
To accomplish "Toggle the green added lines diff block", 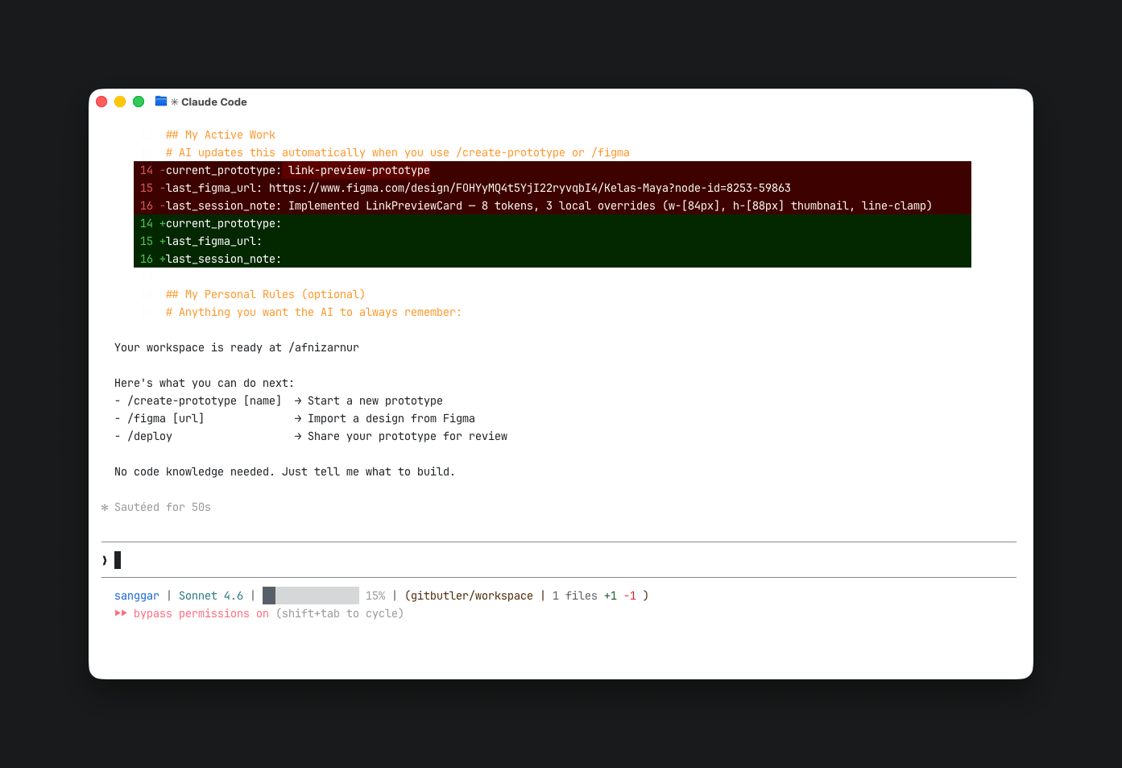I will (x=550, y=241).
